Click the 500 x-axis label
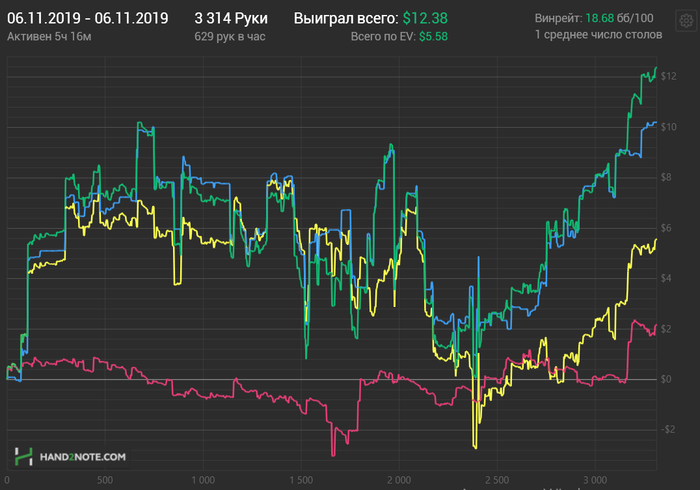The height and width of the screenshot is (490, 700). pyautogui.click(x=105, y=480)
